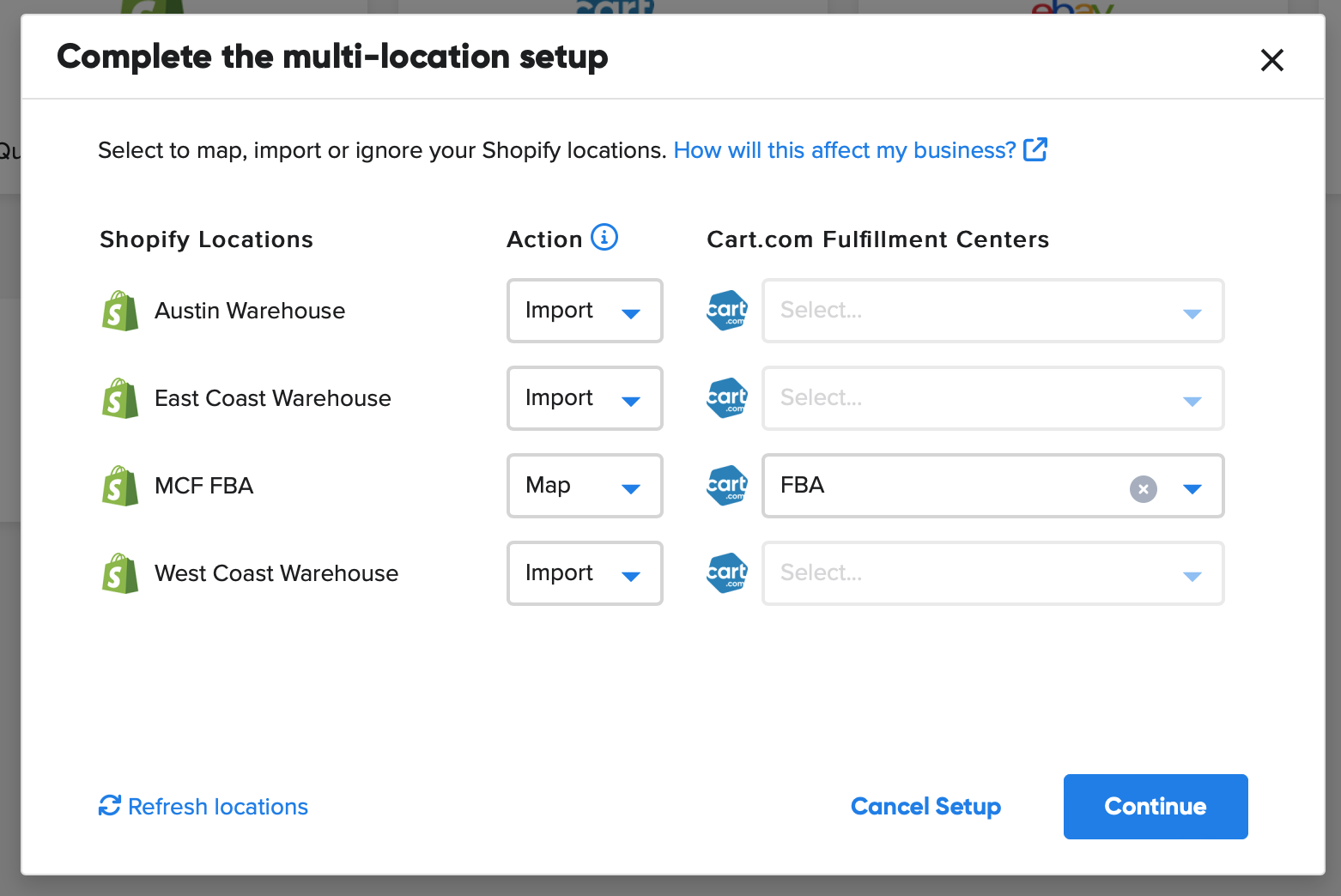Click the Cart.com logo in East Coast Warehouse row
The height and width of the screenshot is (896, 1341).
click(727, 398)
